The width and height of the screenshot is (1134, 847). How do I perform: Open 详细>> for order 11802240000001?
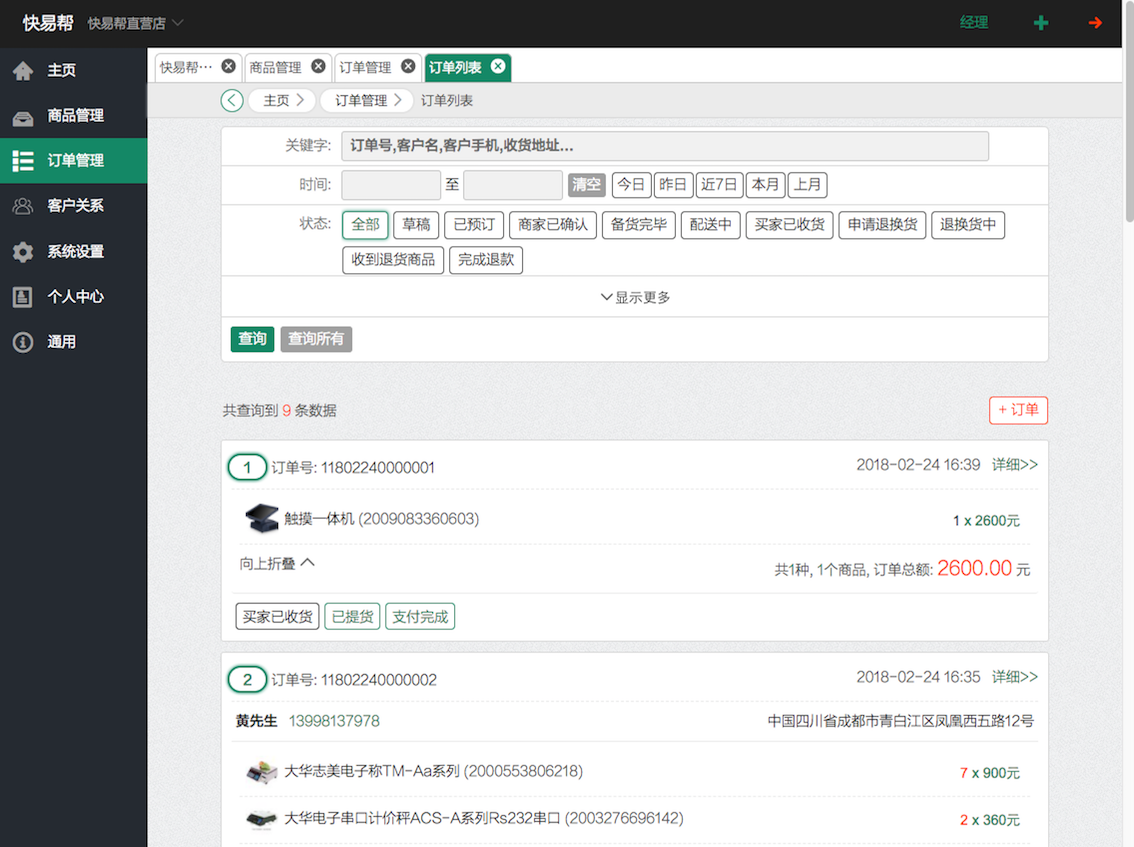(1015, 464)
